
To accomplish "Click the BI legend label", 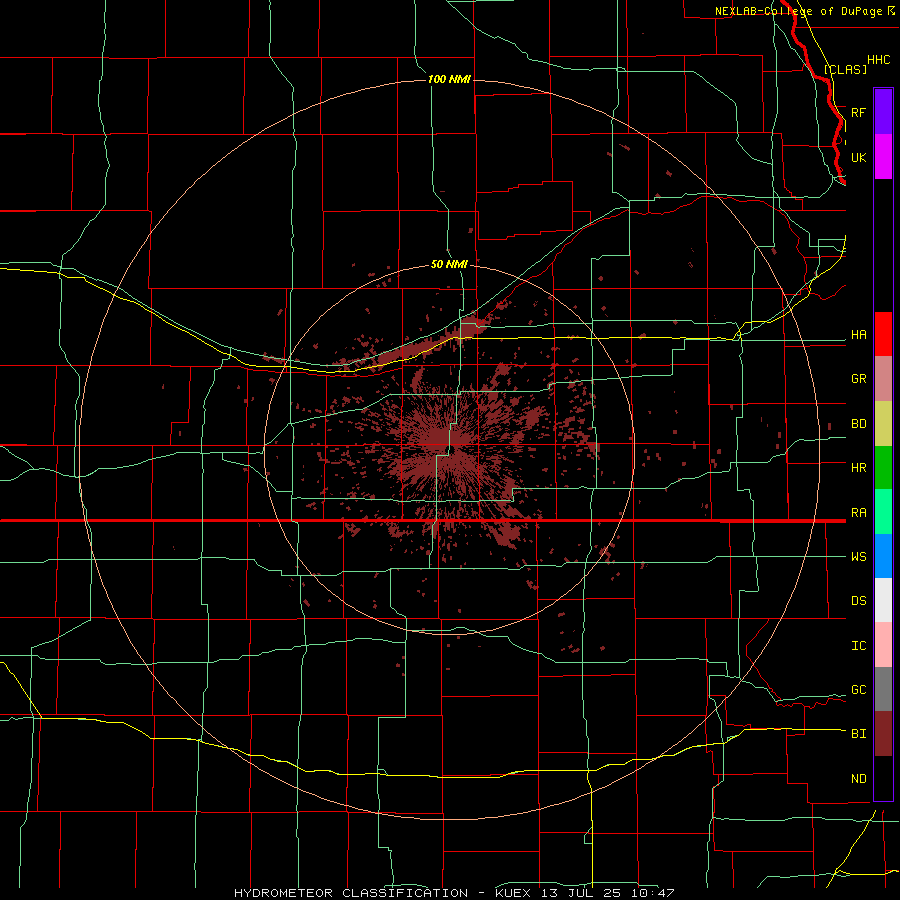I will pyautogui.click(x=858, y=734).
